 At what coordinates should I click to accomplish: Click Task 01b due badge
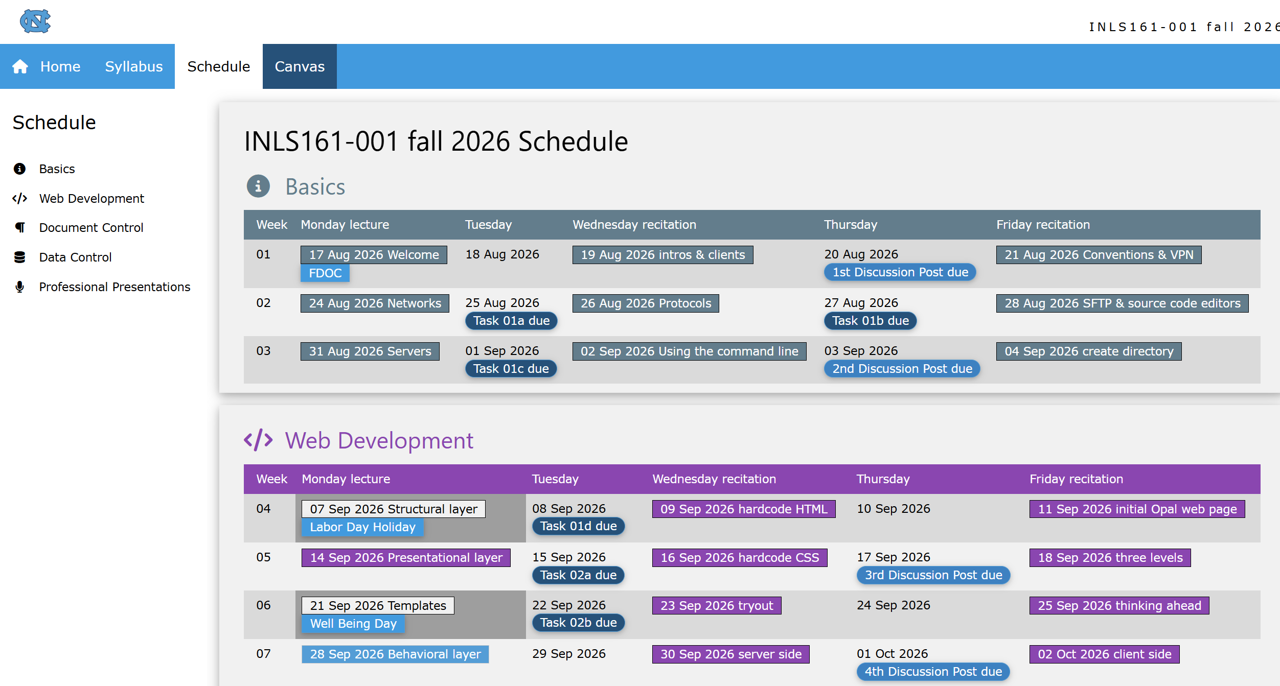pyautogui.click(x=870, y=321)
